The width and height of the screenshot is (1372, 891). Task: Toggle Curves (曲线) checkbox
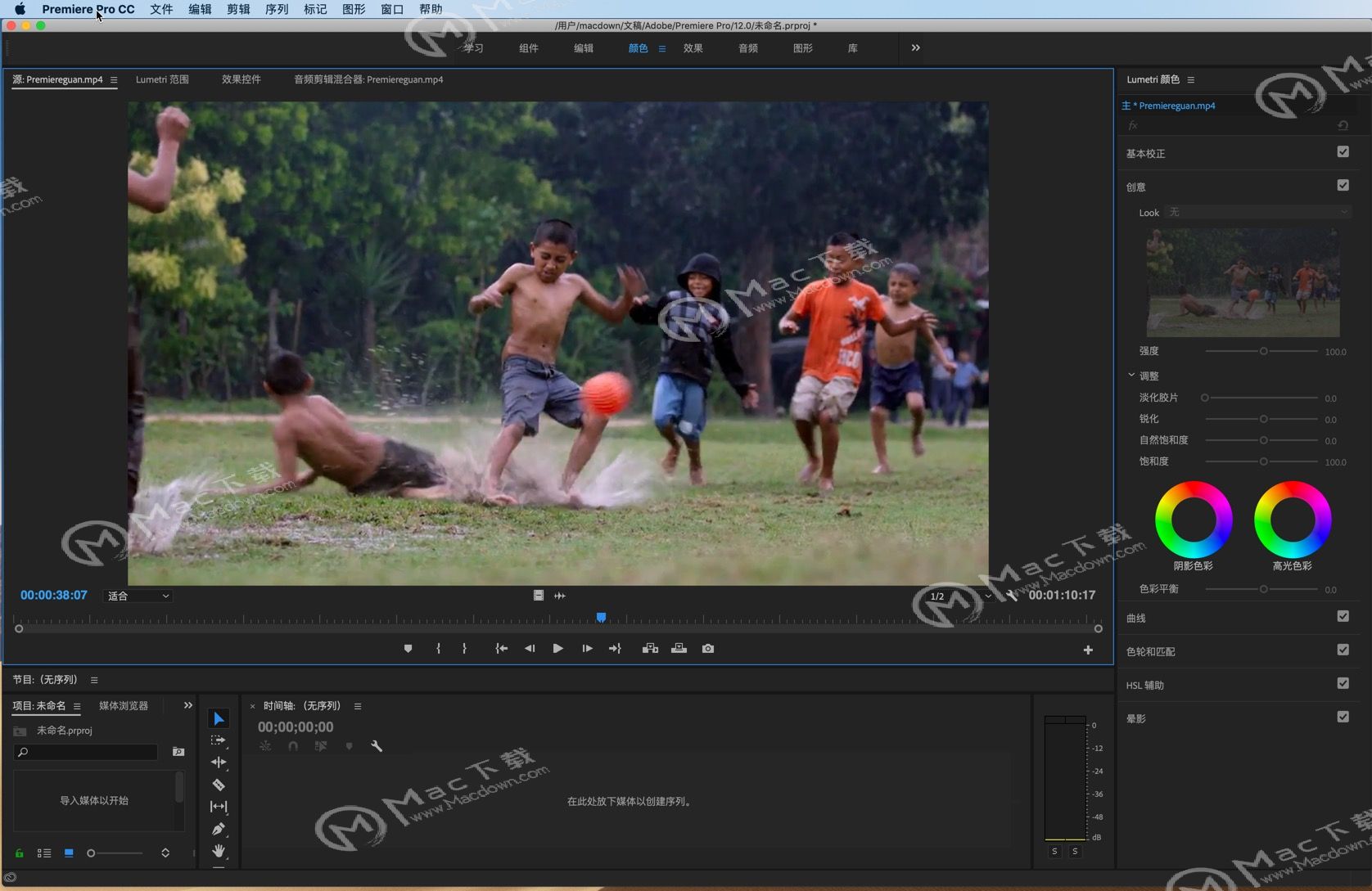pyautogui.click(x=1343, y=616)
